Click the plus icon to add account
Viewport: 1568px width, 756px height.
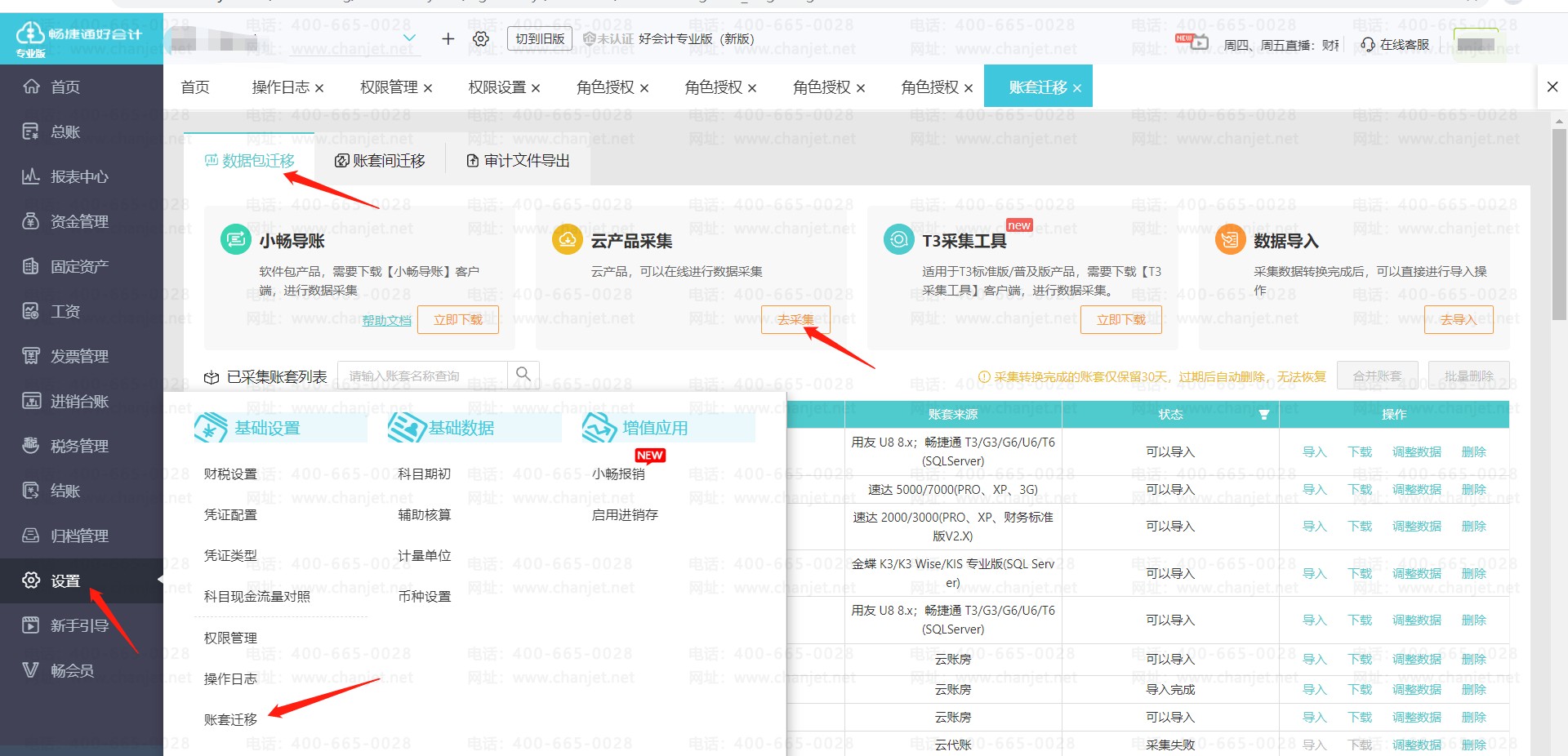(x=448, y=38)
